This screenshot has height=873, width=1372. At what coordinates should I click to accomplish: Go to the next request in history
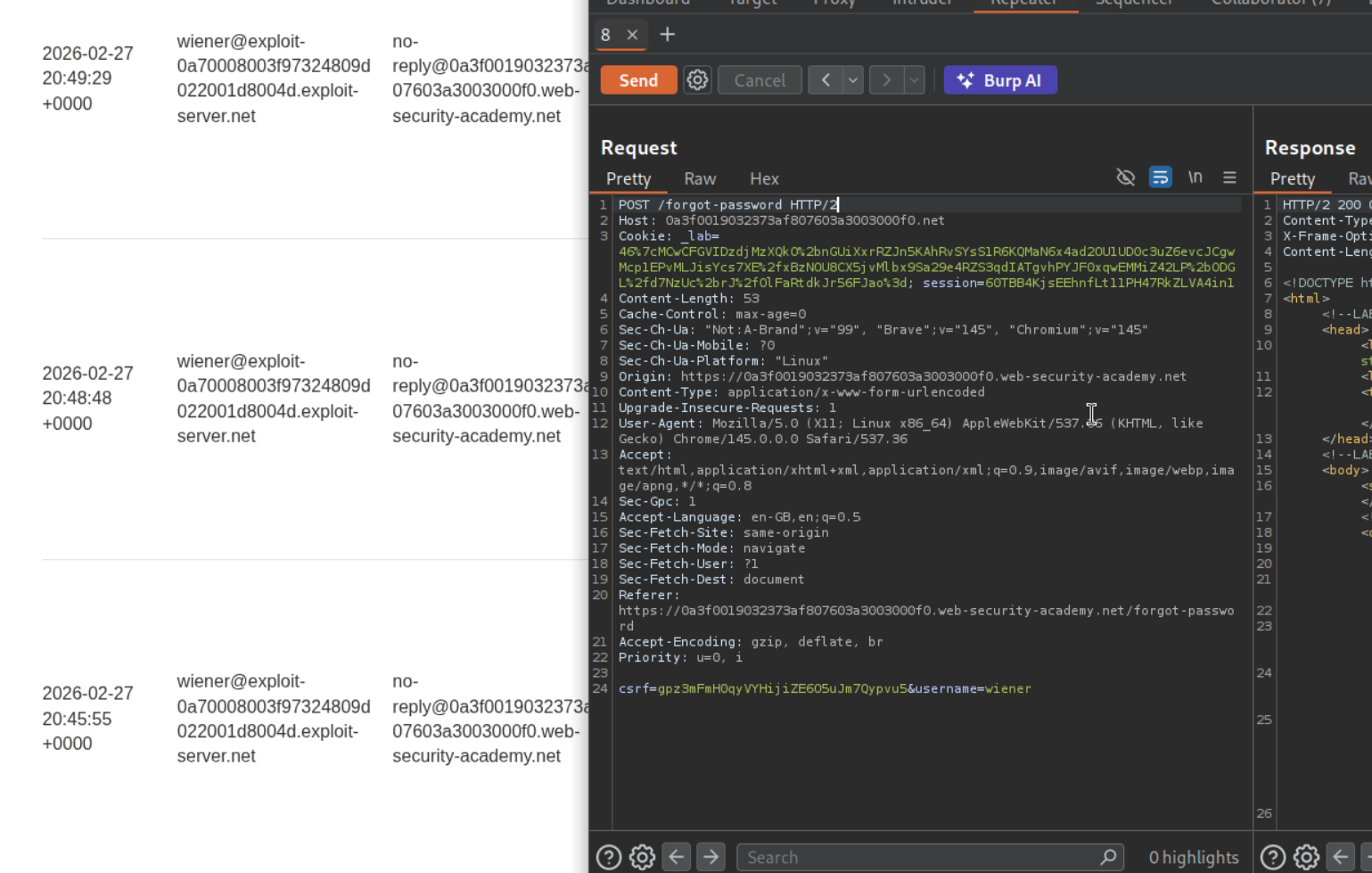point(886,80)
